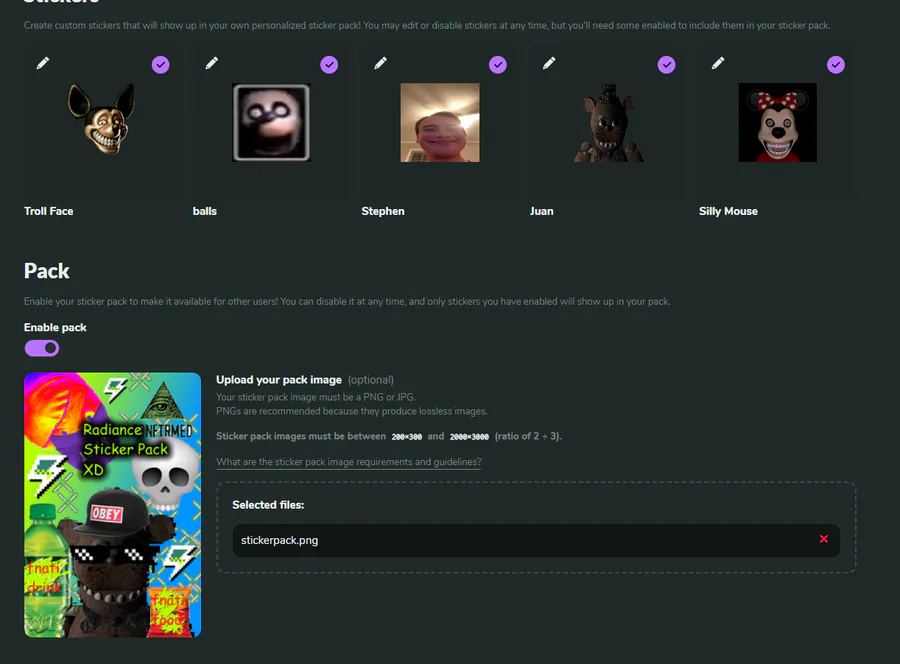The height and width of the screenshot is (664, 900).
Task: Uncheck the balls sticker enabled checkmark
Action: [329, 65]
